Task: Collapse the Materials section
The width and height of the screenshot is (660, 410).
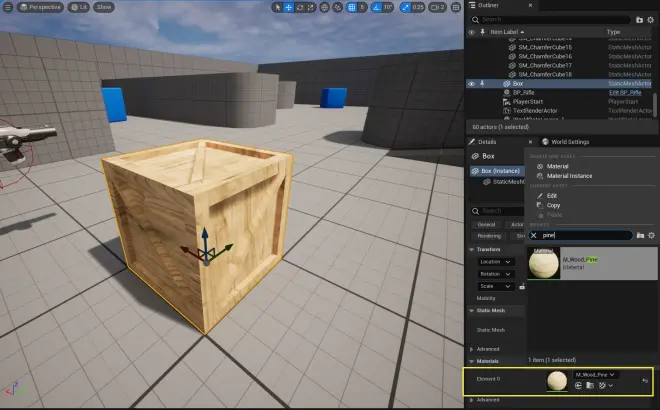Action: (471, 361)
